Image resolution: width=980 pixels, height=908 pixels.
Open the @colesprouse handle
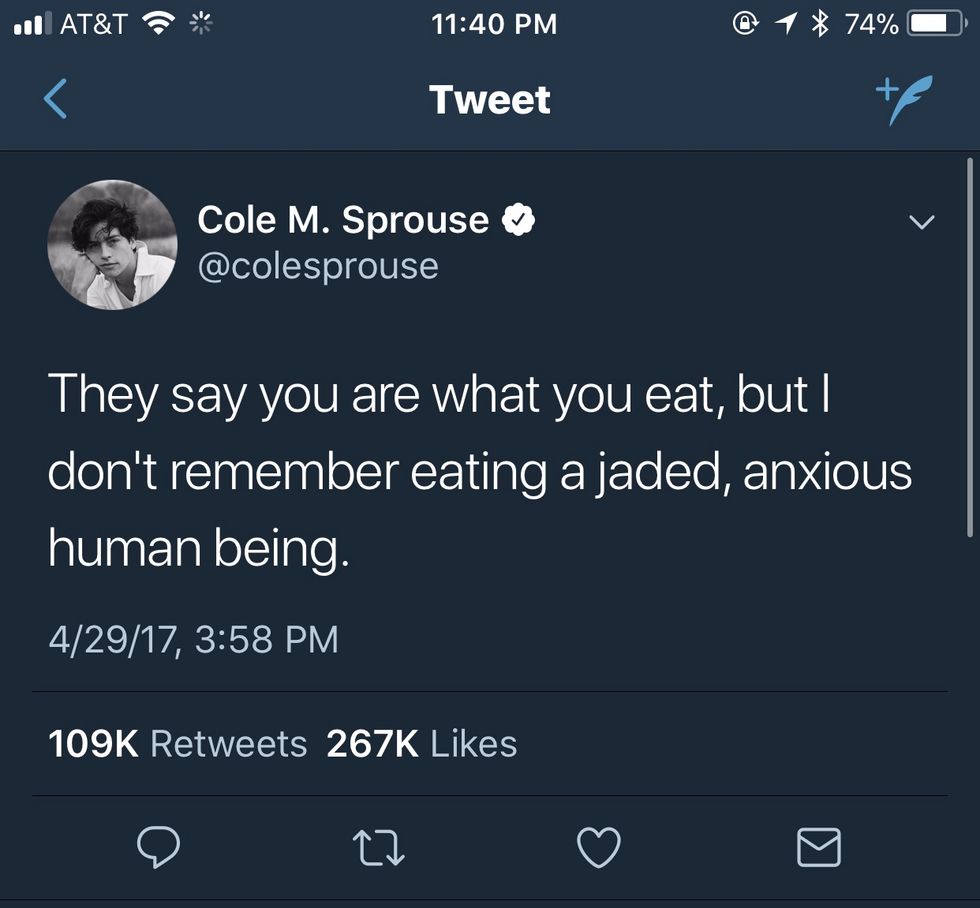tap(318, 266)
